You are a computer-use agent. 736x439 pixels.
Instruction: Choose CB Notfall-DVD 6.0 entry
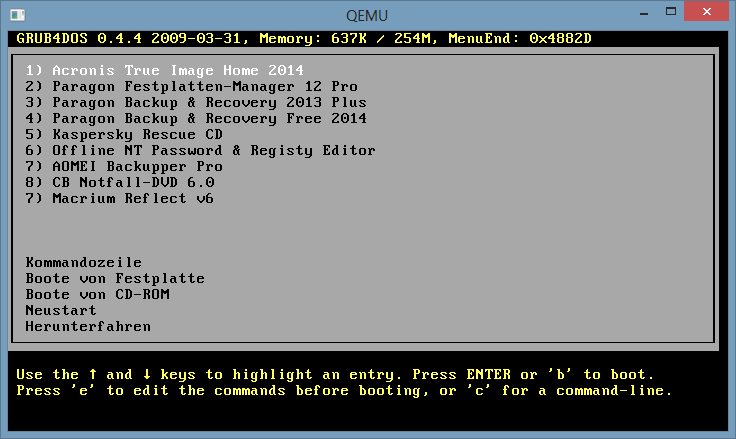tap(120, 182)
